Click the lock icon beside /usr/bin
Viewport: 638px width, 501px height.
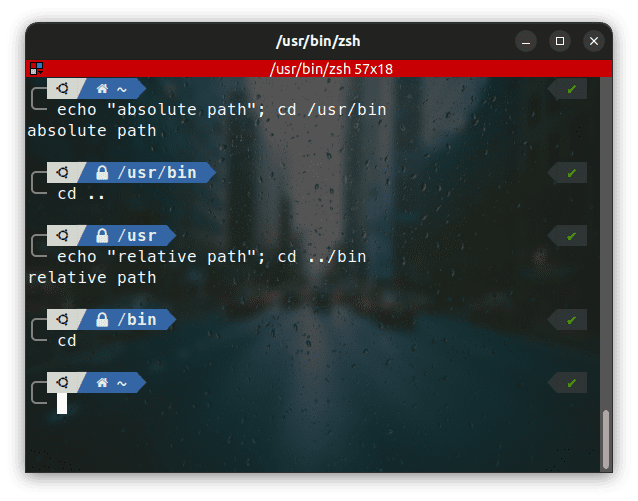point(102,172)
